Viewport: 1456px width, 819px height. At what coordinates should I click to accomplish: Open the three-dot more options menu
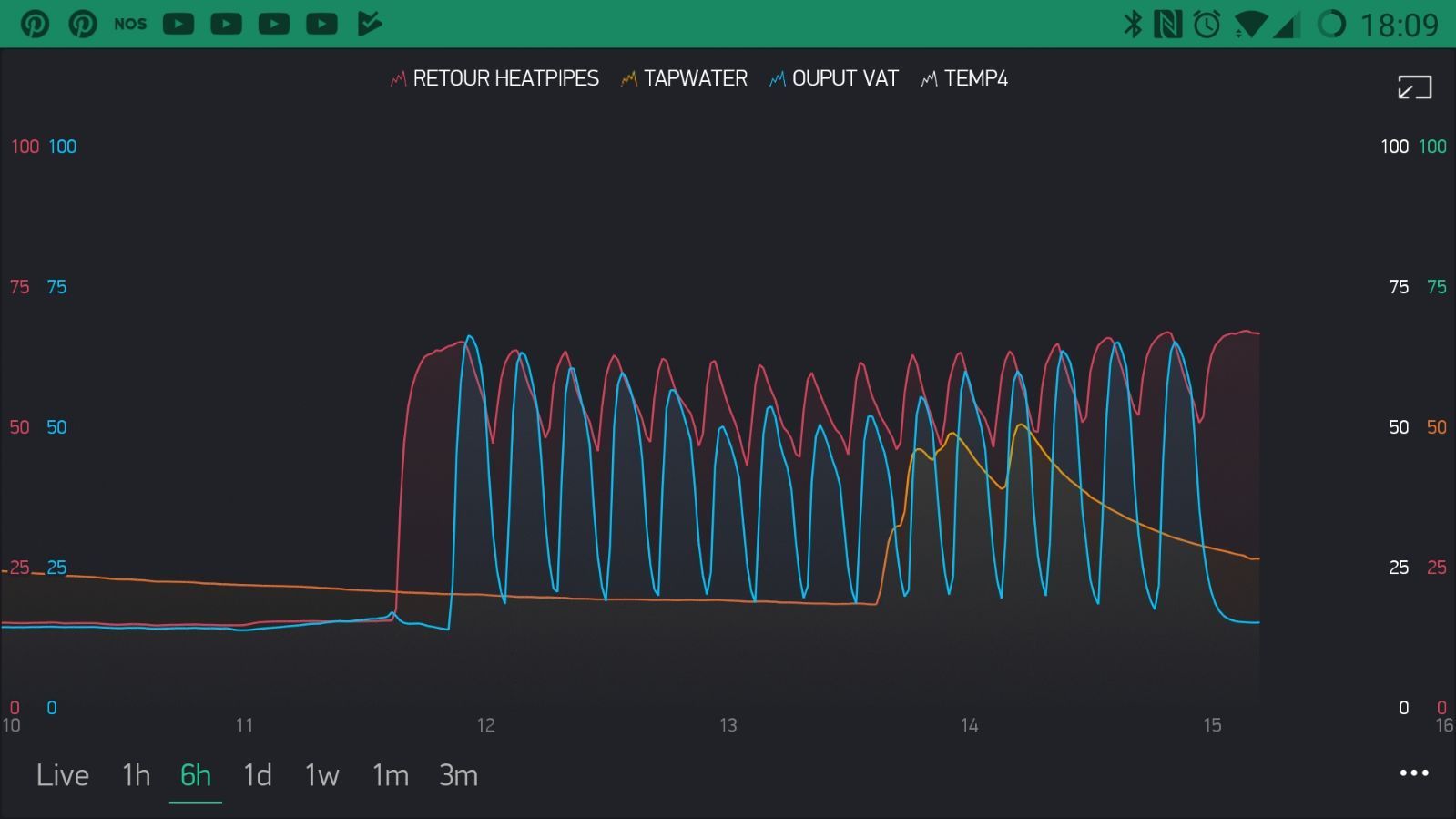tap(1414, 773)
